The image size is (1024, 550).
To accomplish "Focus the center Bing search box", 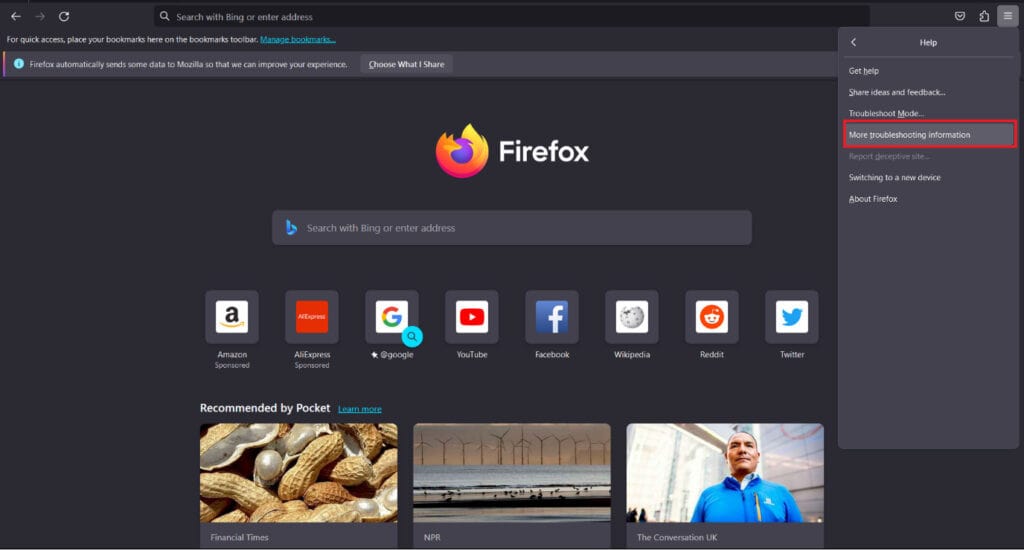I will [512, 228].
